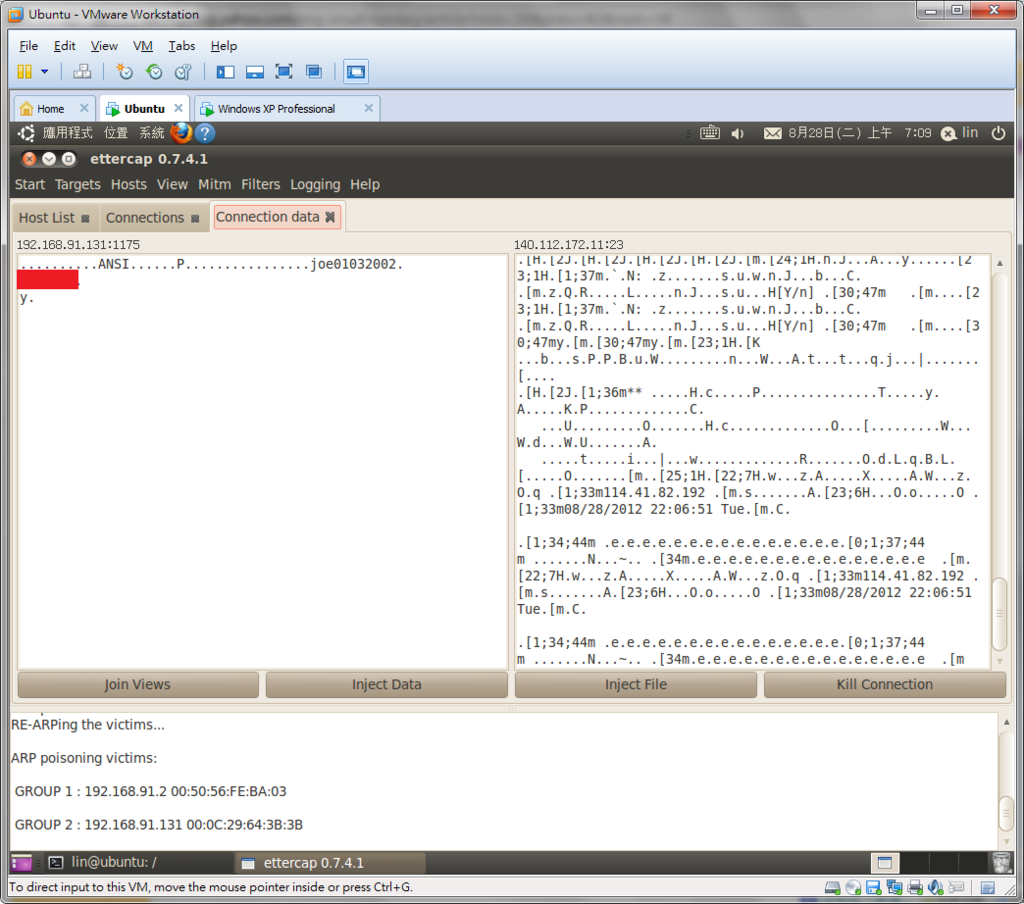This screenshot has height=904, width=1024.
Task: Click the VMware sound card status icon
Action: pos(936,888)
